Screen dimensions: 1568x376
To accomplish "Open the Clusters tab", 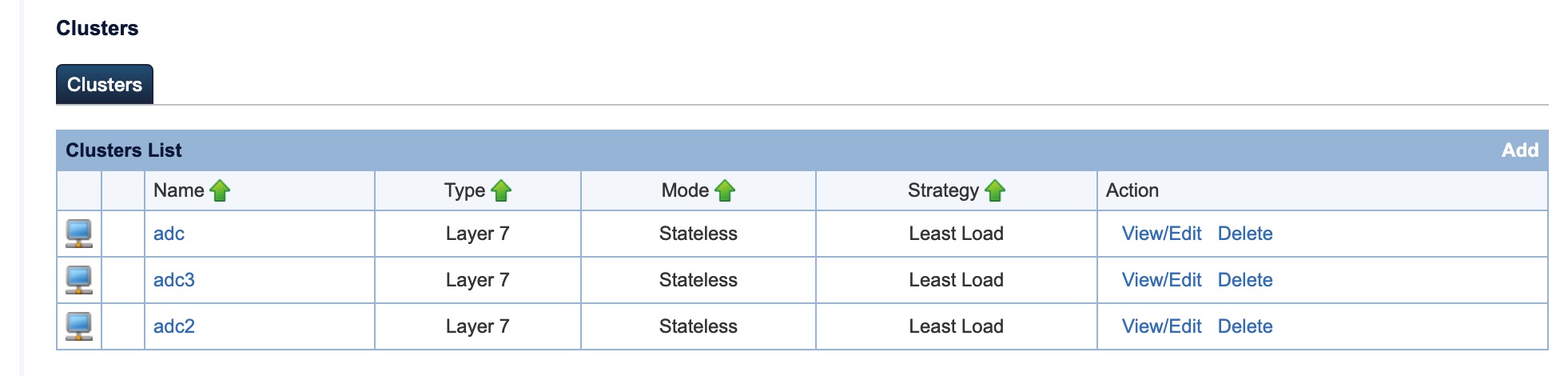I will [x=105, y=85].
